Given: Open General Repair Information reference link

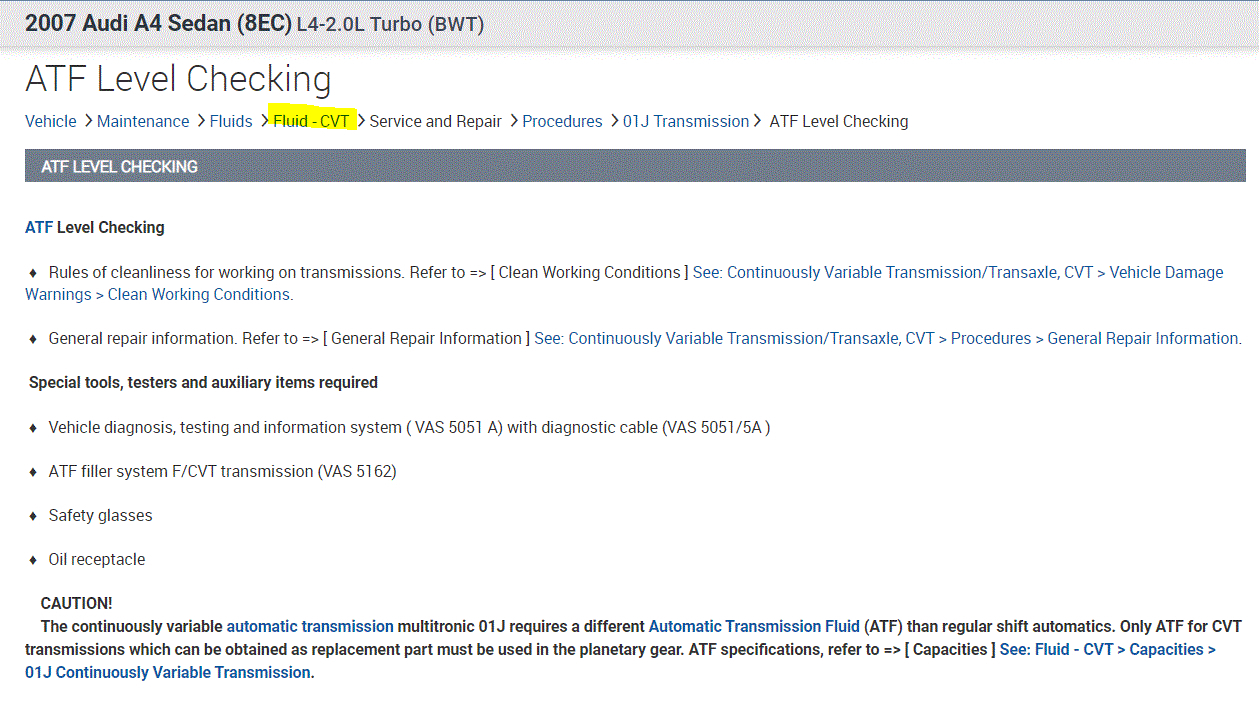Looking at the screenshot, I should (888, 338).
